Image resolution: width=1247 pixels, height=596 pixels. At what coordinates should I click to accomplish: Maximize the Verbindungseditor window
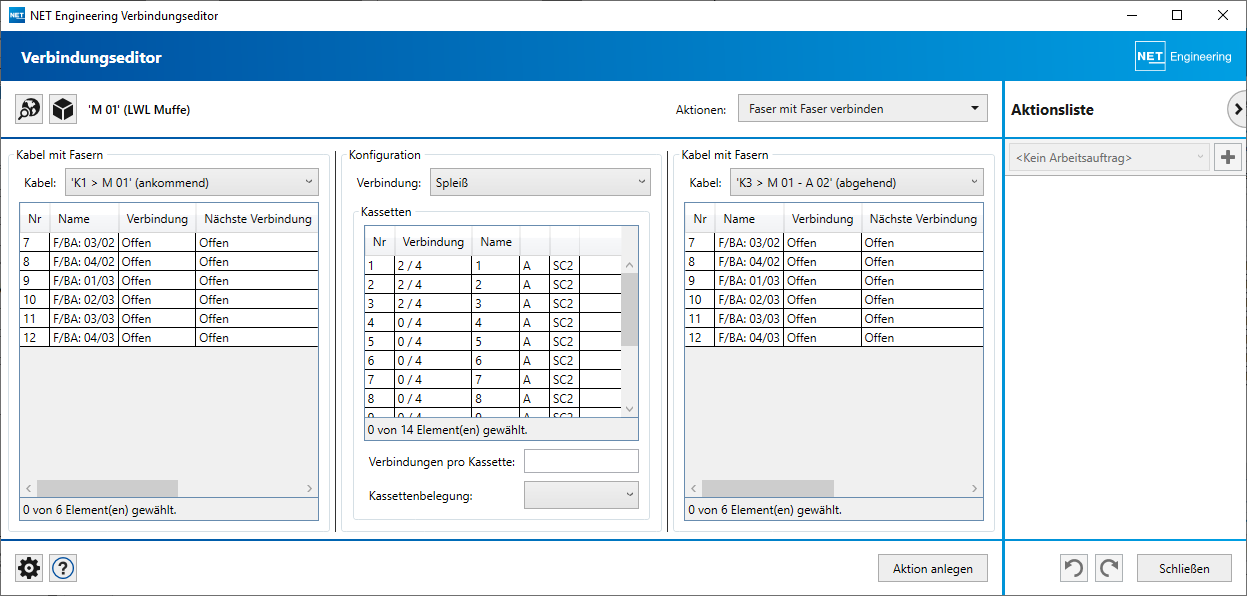[1177, 15]
